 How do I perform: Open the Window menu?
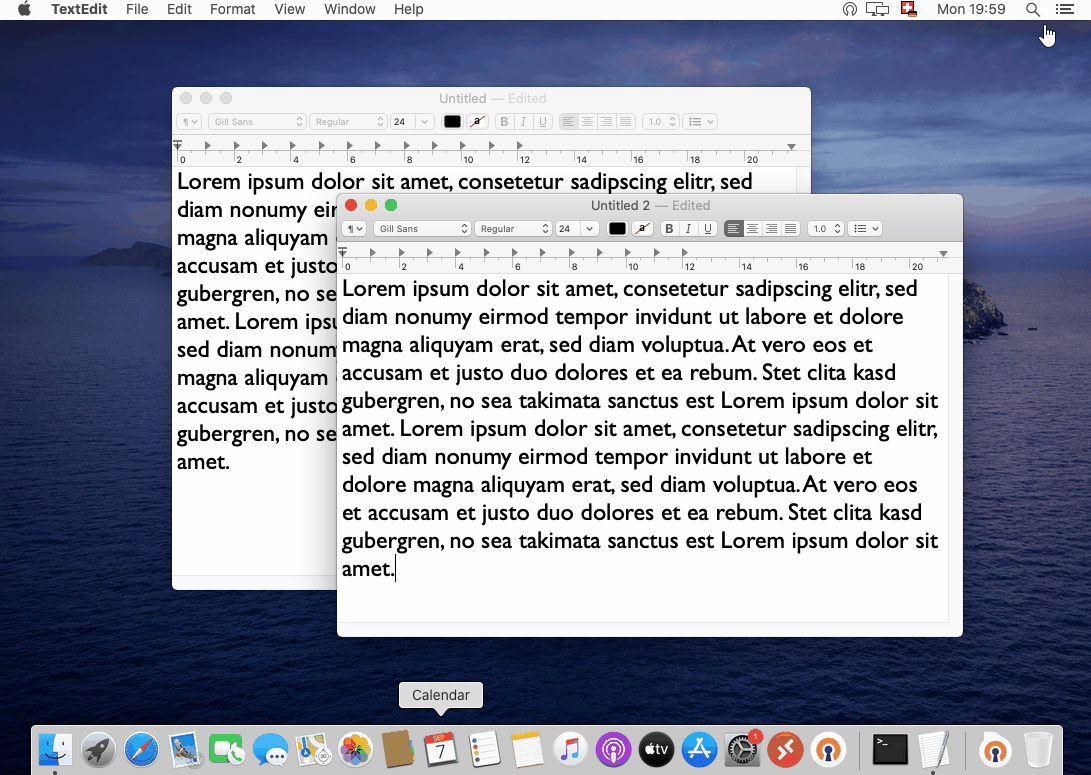coord(349,9)
